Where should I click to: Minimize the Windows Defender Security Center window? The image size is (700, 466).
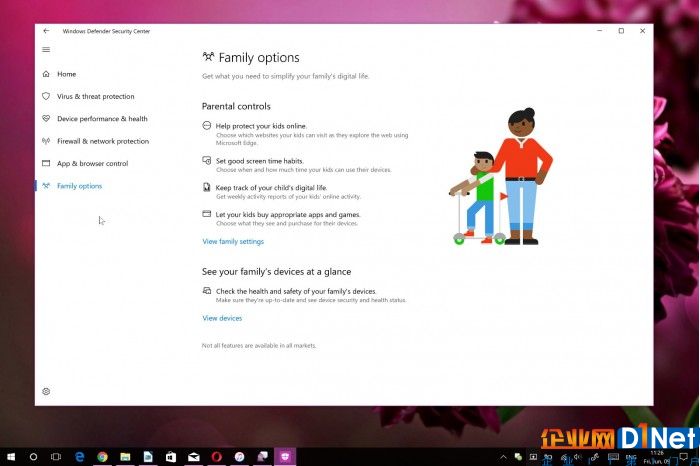(x=600, y=31)
